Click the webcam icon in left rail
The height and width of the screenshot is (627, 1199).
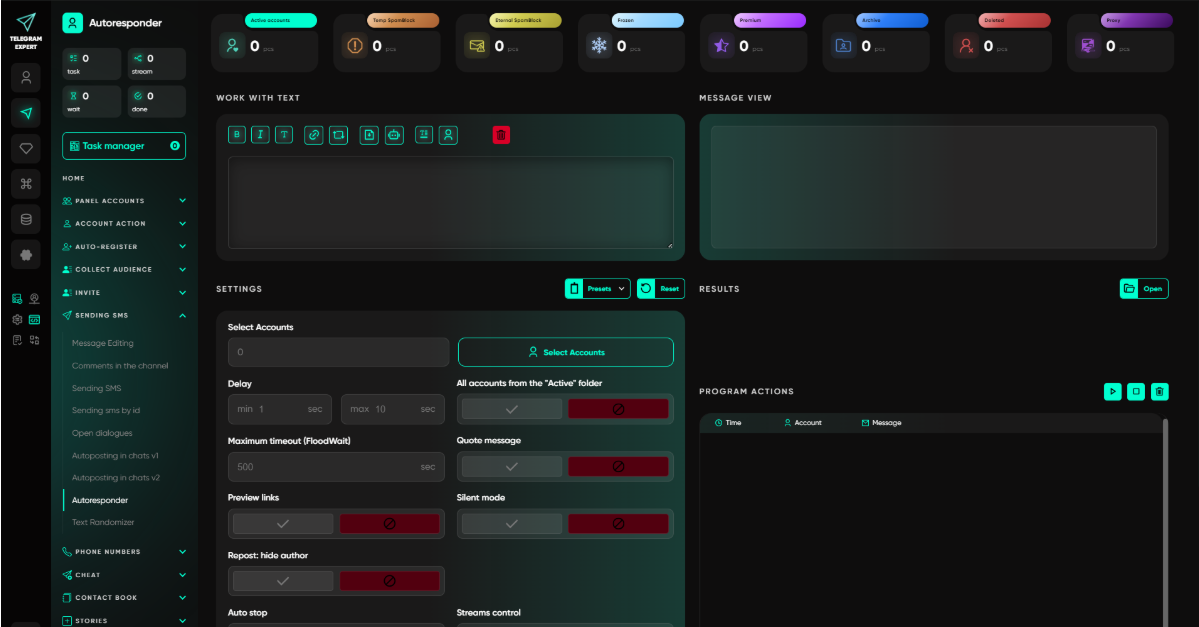[34, 299]
